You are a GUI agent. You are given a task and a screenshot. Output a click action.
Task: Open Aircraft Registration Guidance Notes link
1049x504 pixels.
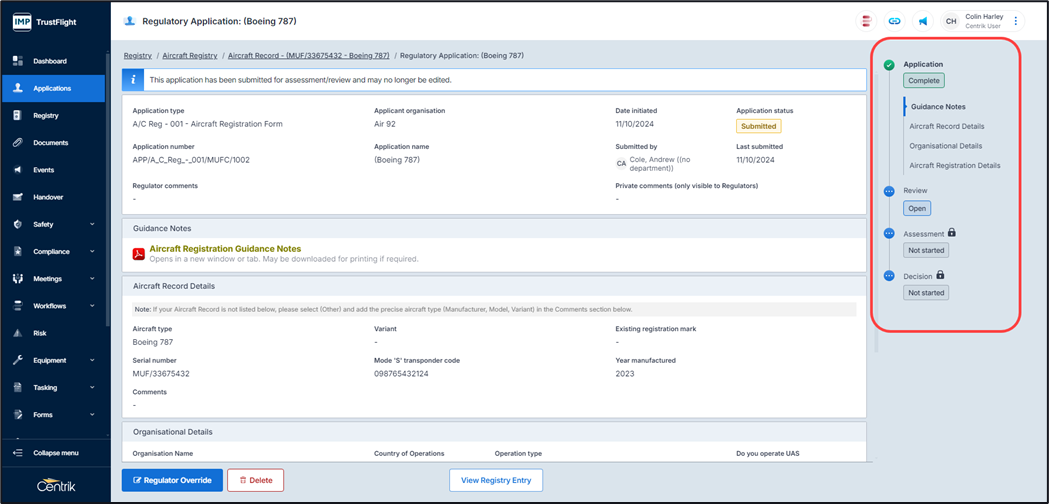pyautogui.click(x=225, y=249)
